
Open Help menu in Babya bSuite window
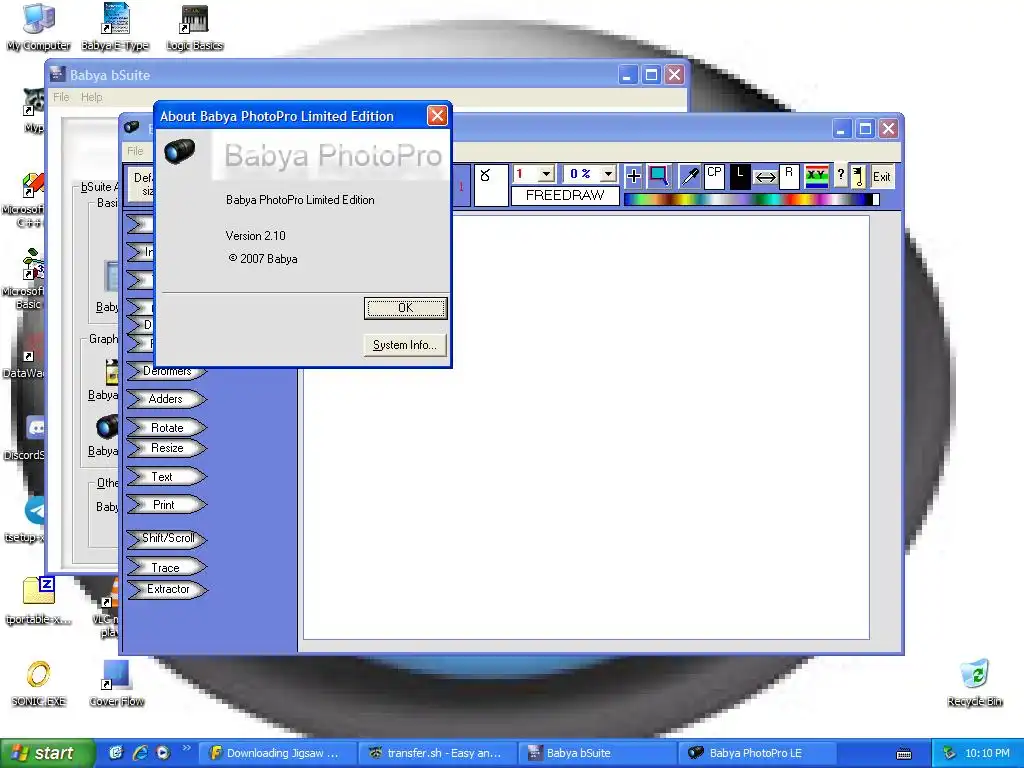tap(91, 97)
